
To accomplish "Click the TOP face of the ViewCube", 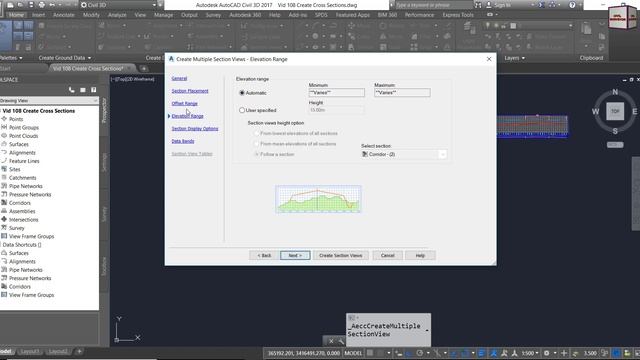I will [615, 111].
